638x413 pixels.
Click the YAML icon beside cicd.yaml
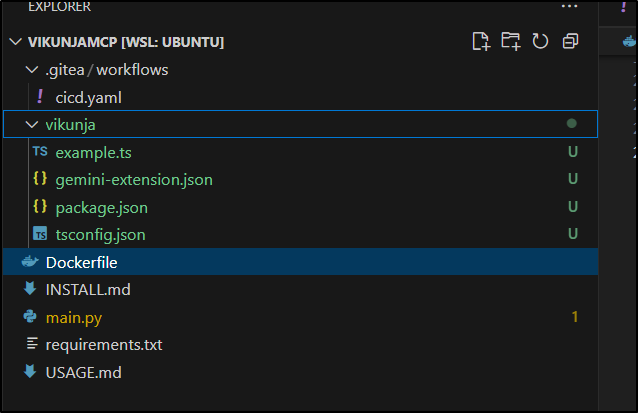coord(39,97)
